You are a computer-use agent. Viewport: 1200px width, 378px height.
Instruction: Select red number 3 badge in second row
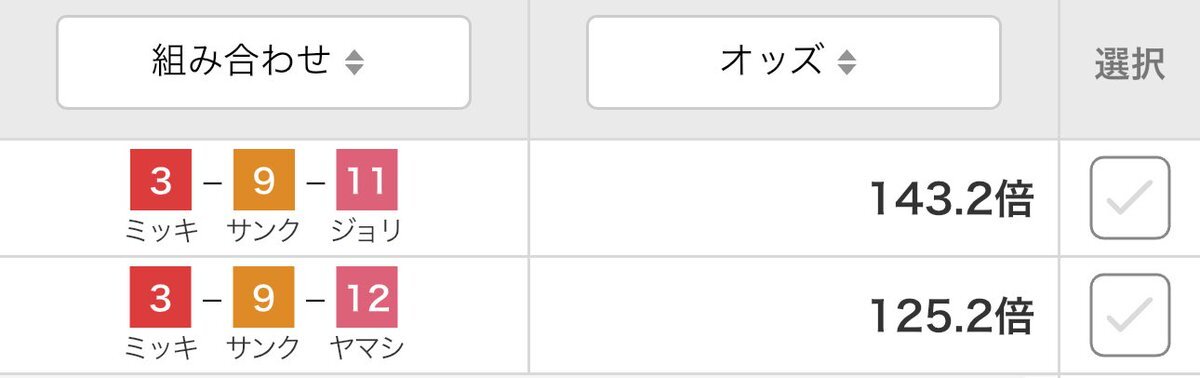(161, 298)
